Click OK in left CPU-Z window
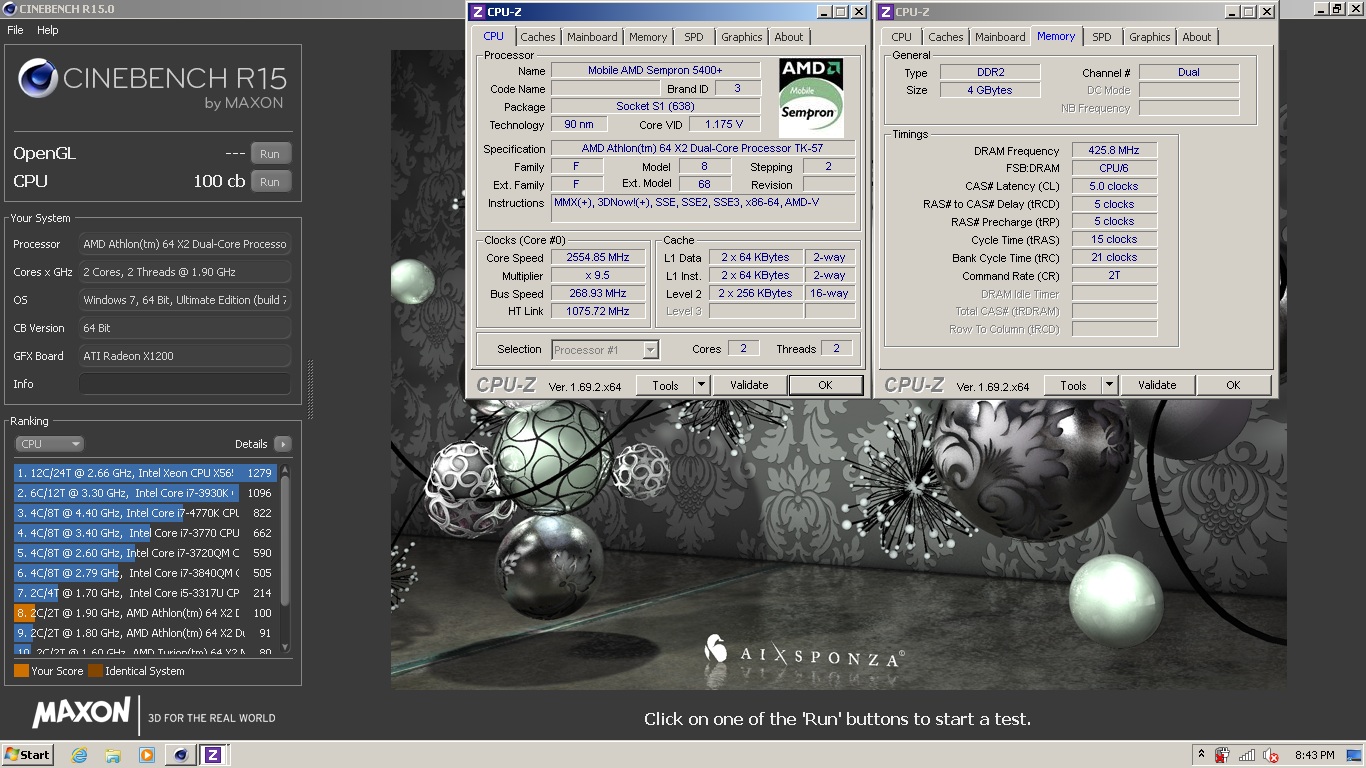 pyautogui.click(x=825, y=385)
